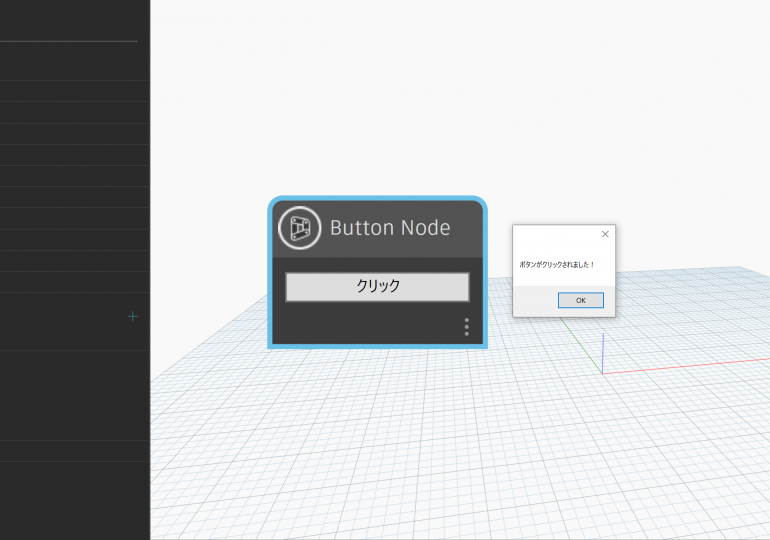Click the Button Node circular package icon
The image size is (770, 540).
[x=297, y=228]
